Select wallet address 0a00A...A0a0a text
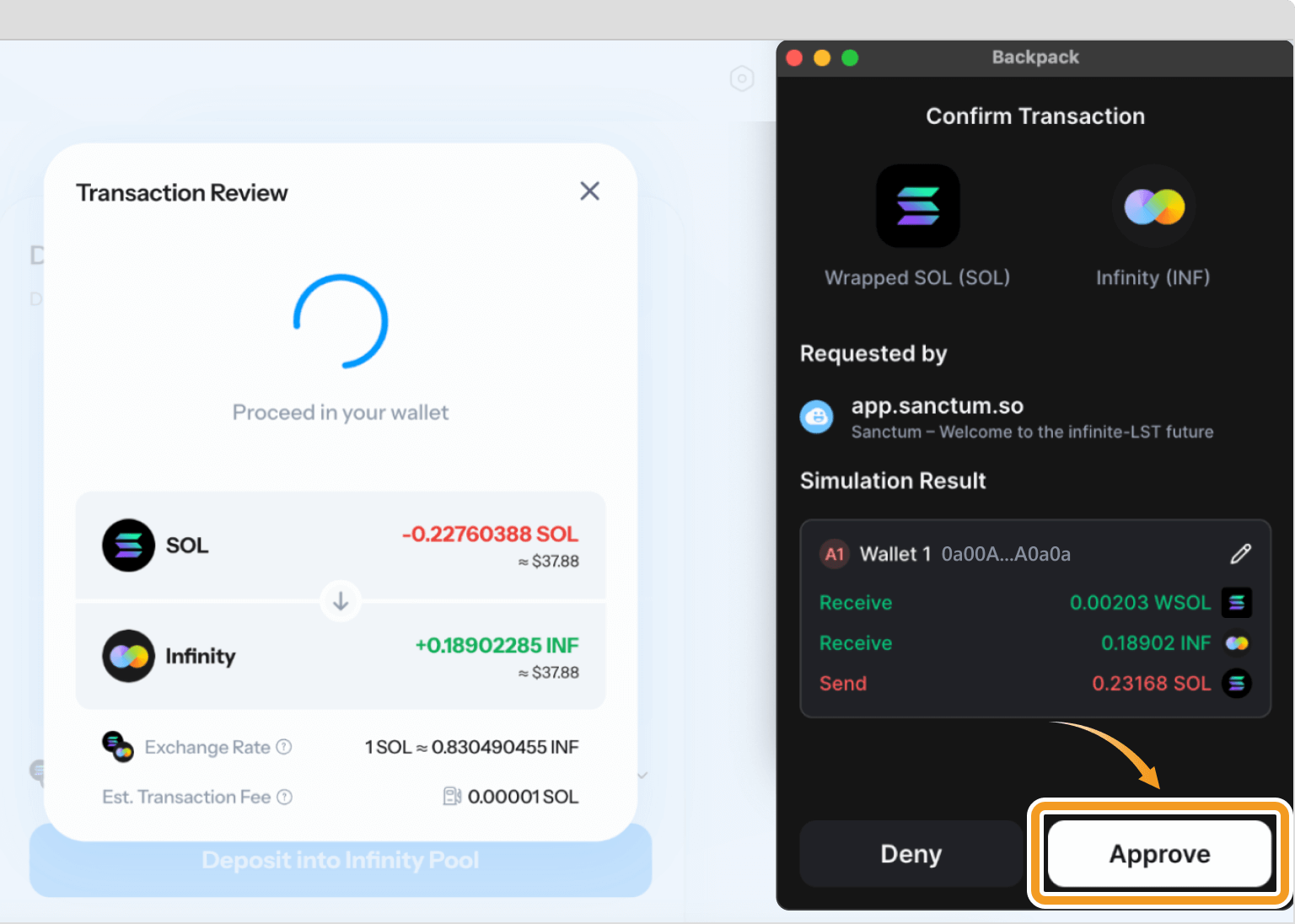Viewport: 1295px width, 924px height. coord(1006,554)
